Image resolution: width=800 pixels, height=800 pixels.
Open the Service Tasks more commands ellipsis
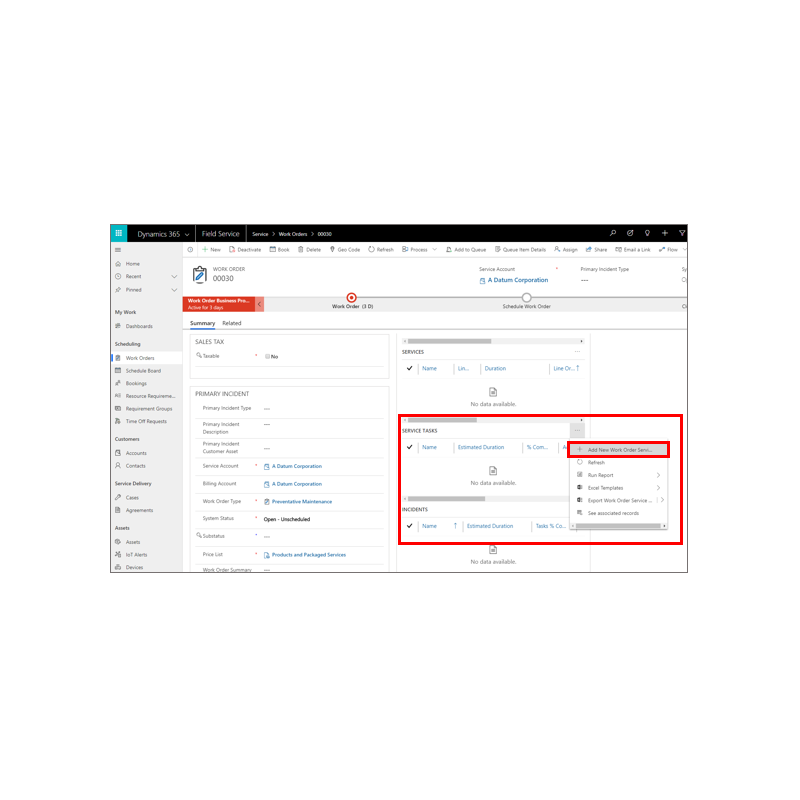(577, 431)
